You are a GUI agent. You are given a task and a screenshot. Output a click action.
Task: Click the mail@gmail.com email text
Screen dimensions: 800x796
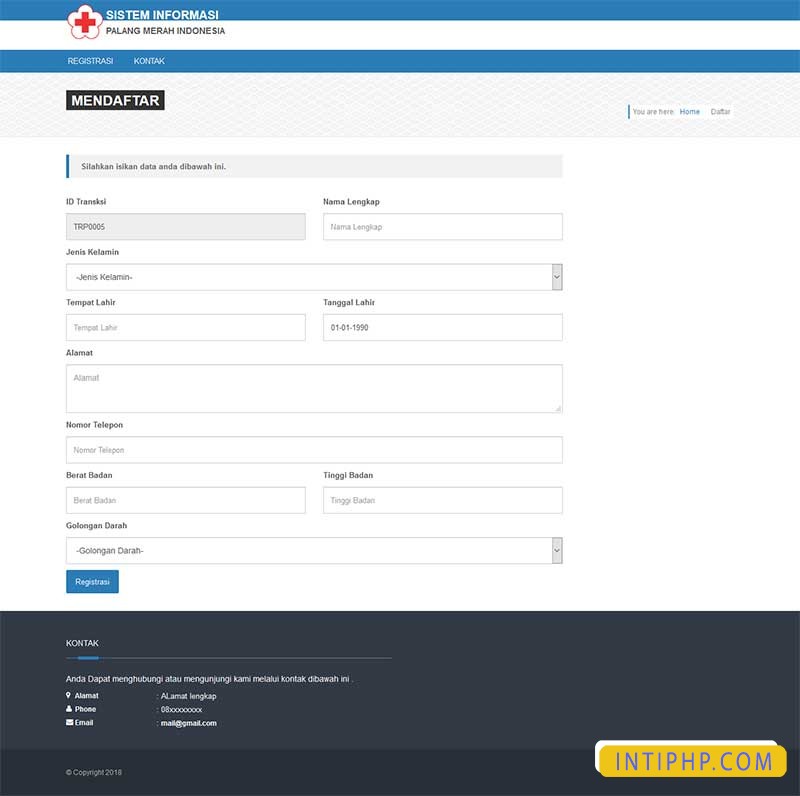click(189, 723)
